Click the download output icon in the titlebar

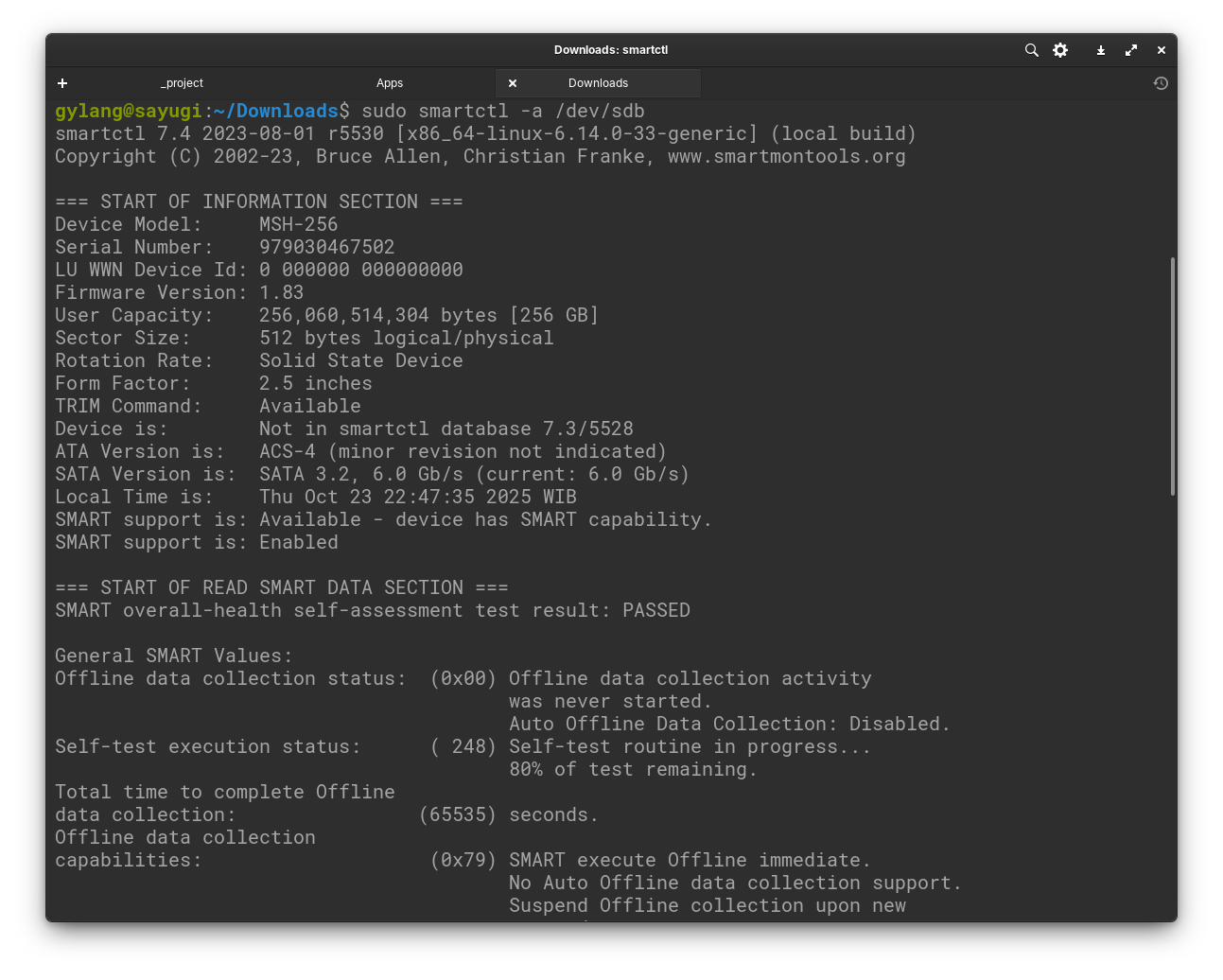pyautogui.click(x=1100, y=50)
